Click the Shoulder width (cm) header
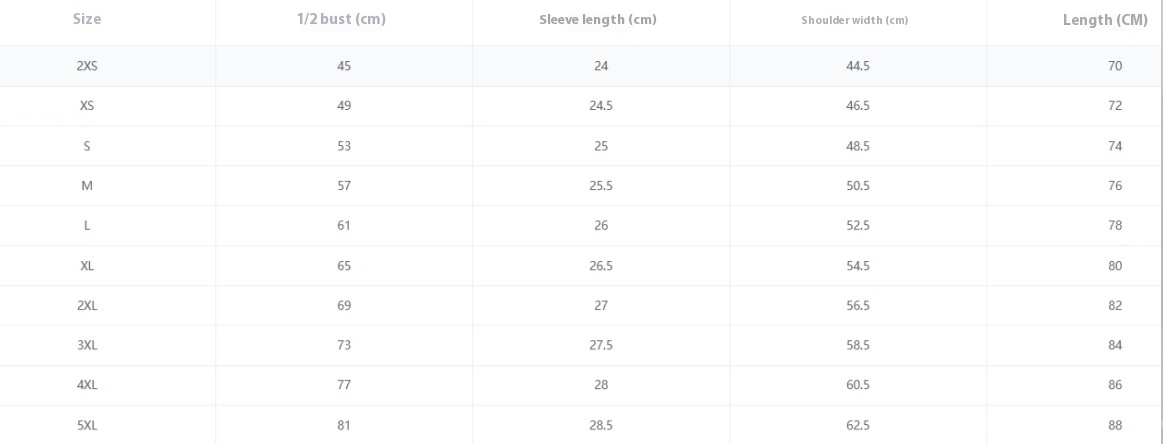Screen dimensions: 1163x444 point(854,20)
